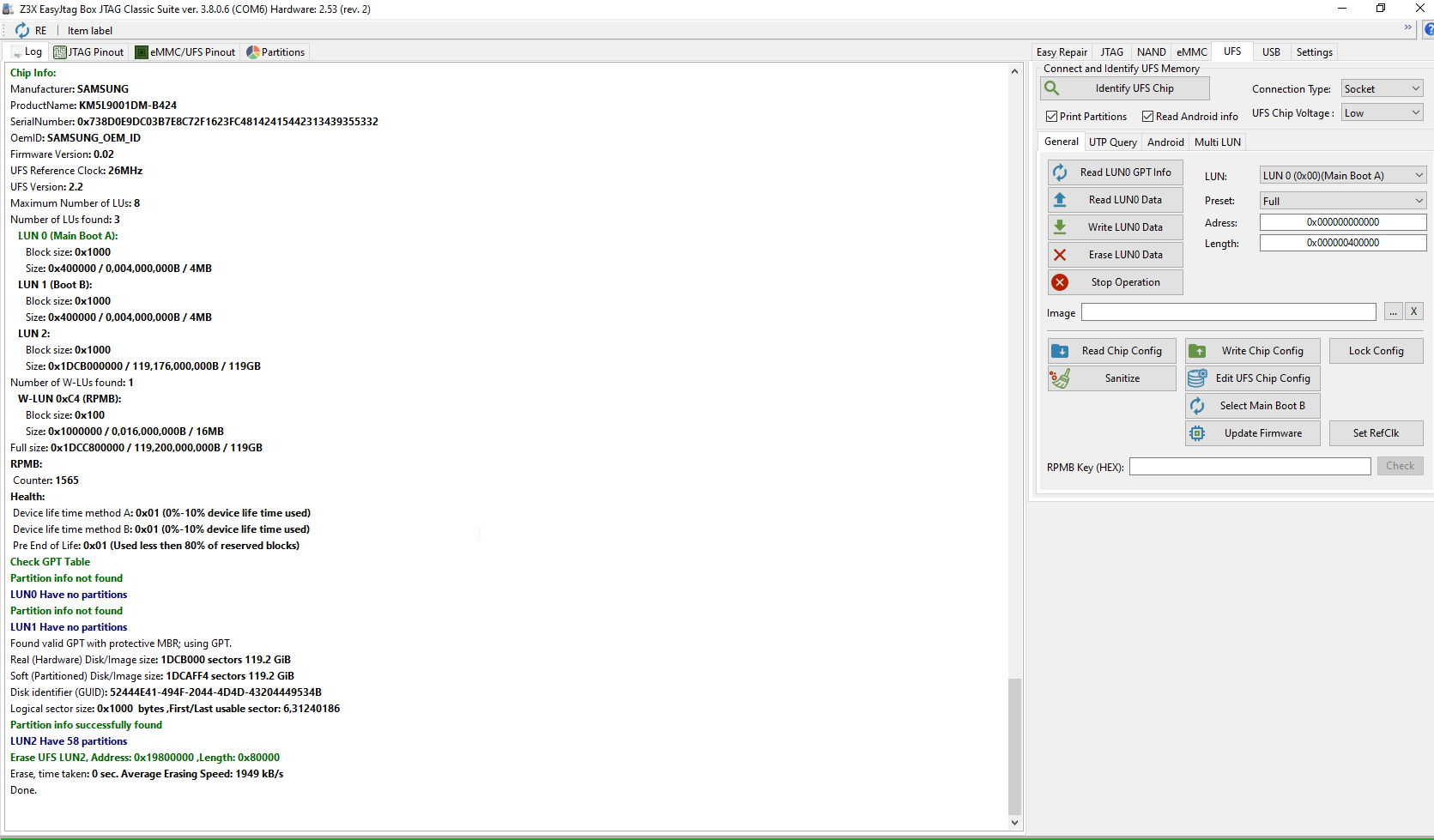Screen dimensions: 1434x840
Task: Click the RPMB key Check button
Action: point(1401,466)
